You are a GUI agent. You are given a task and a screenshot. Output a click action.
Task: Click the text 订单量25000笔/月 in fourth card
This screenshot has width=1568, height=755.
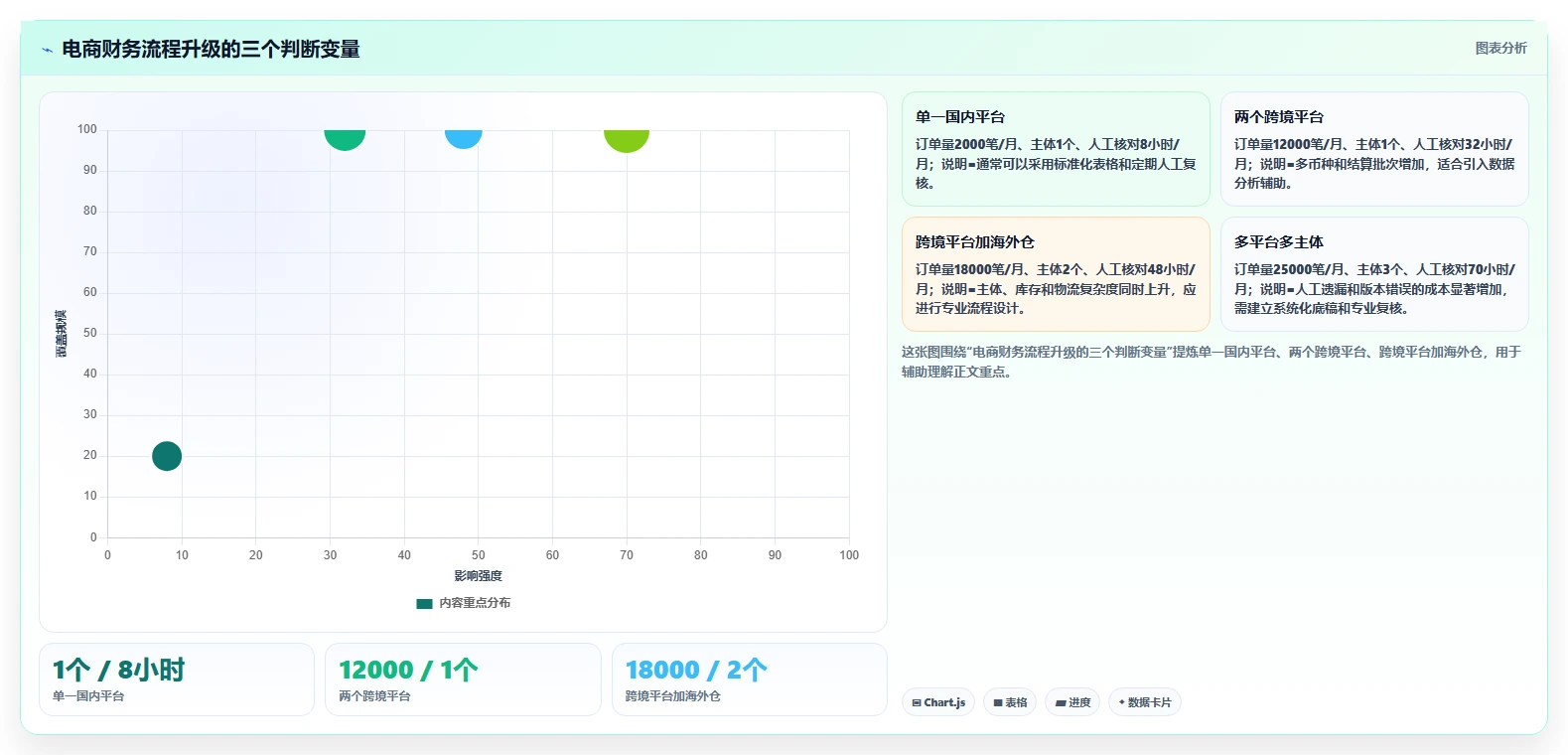(x=1292, y=269)
